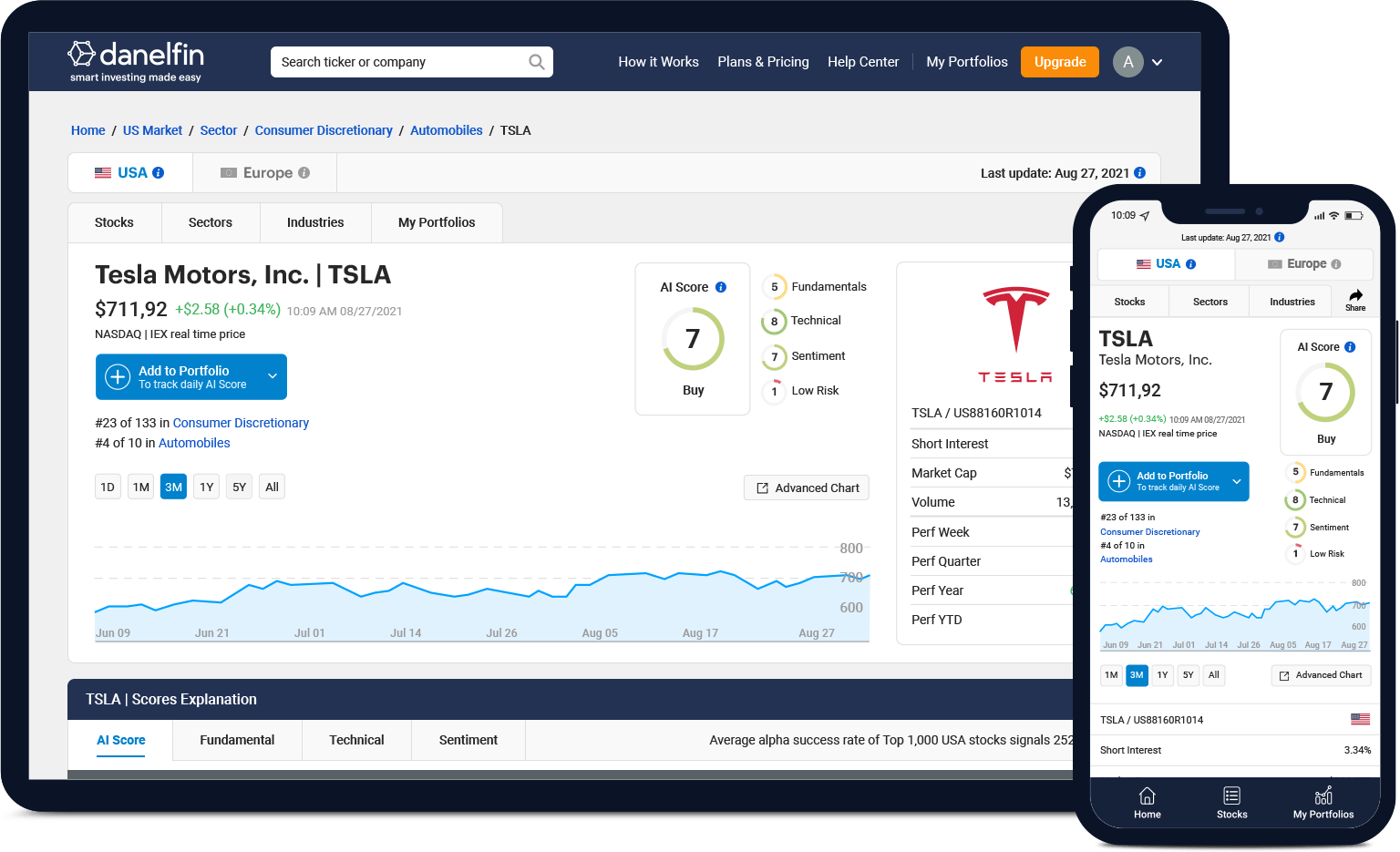The width and height of the screenshot is (1400, 852).
Task: Tap the phone AI Score info icon
Action: pos(1350,347)
